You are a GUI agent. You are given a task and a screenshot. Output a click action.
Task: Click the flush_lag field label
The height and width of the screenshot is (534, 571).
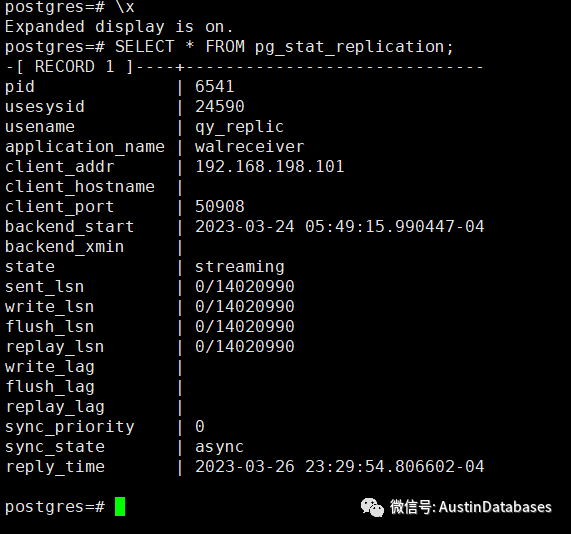pos(50,388)
